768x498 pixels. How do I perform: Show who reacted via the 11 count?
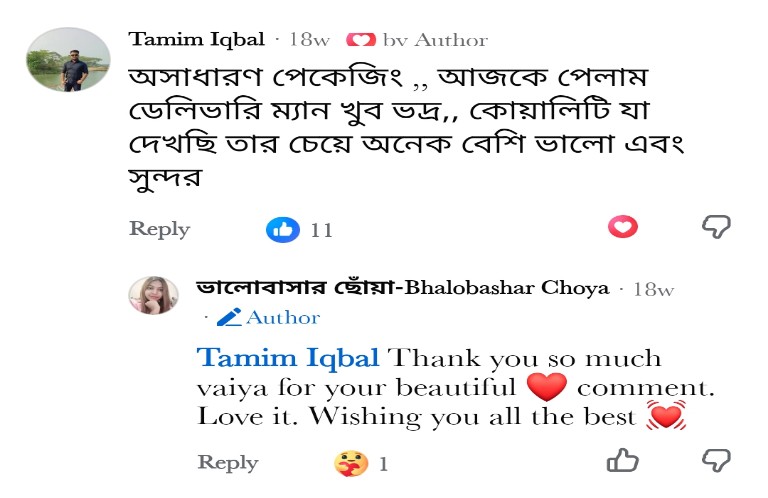[321, 230]
